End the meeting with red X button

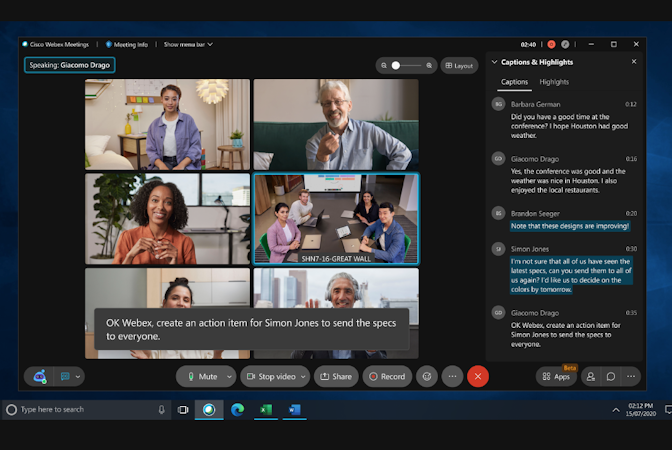(x=478, y=377)
